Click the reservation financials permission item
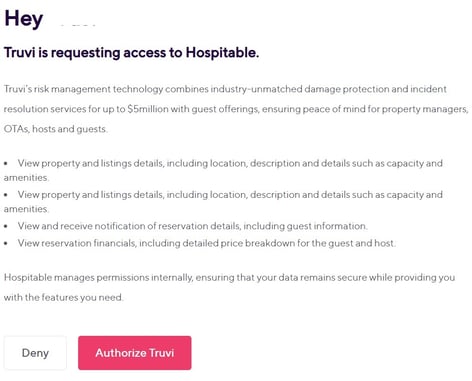 click(x=207, y=243)
